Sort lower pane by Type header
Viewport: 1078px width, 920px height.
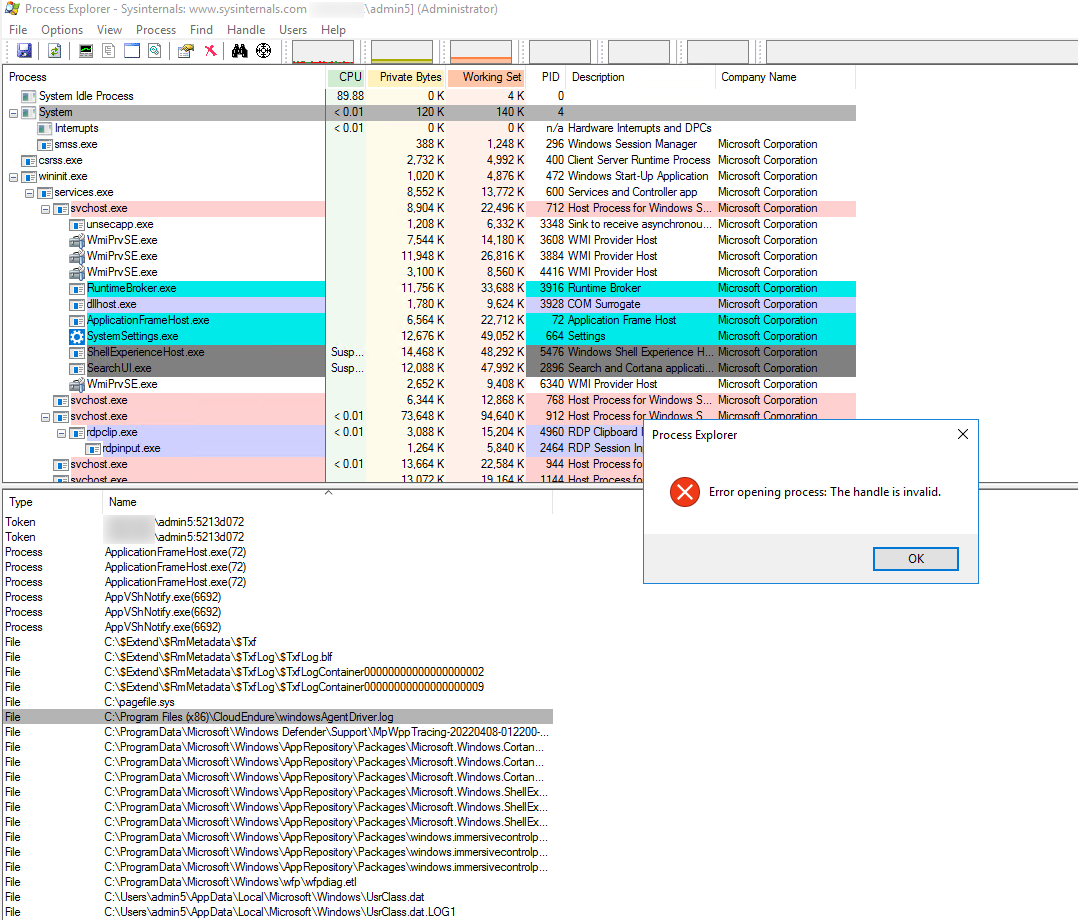52,502
